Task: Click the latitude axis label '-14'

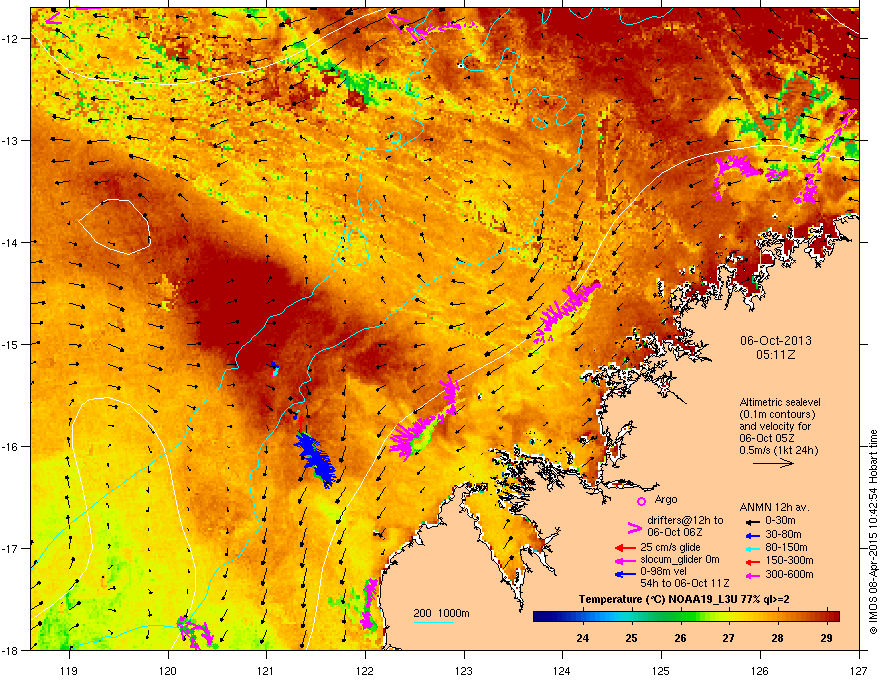Action: coord(10,242)
